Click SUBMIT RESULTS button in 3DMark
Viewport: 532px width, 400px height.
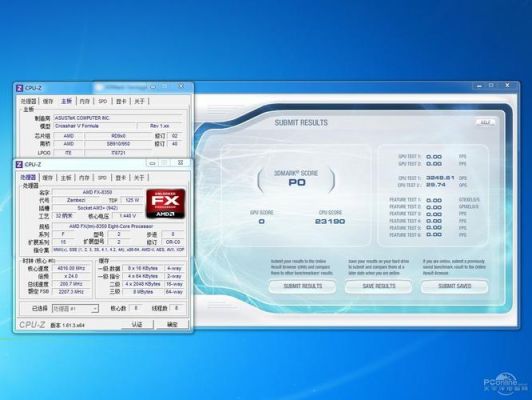(x=303, y=286)
